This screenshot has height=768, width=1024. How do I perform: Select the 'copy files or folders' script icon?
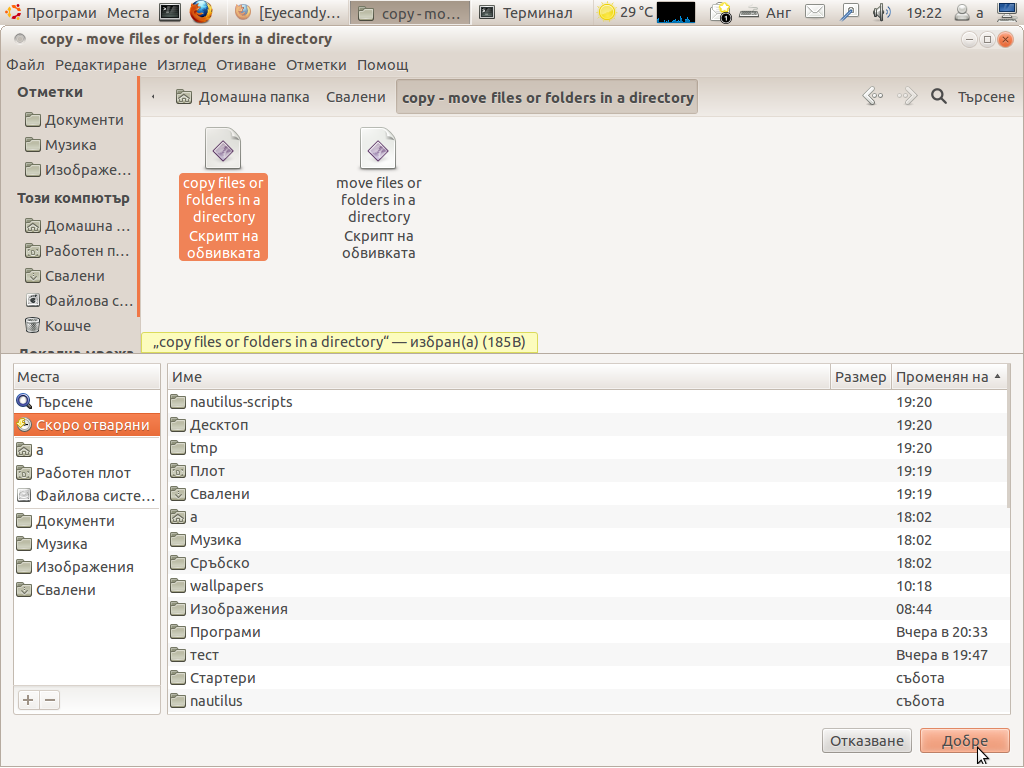coord(223,148)
